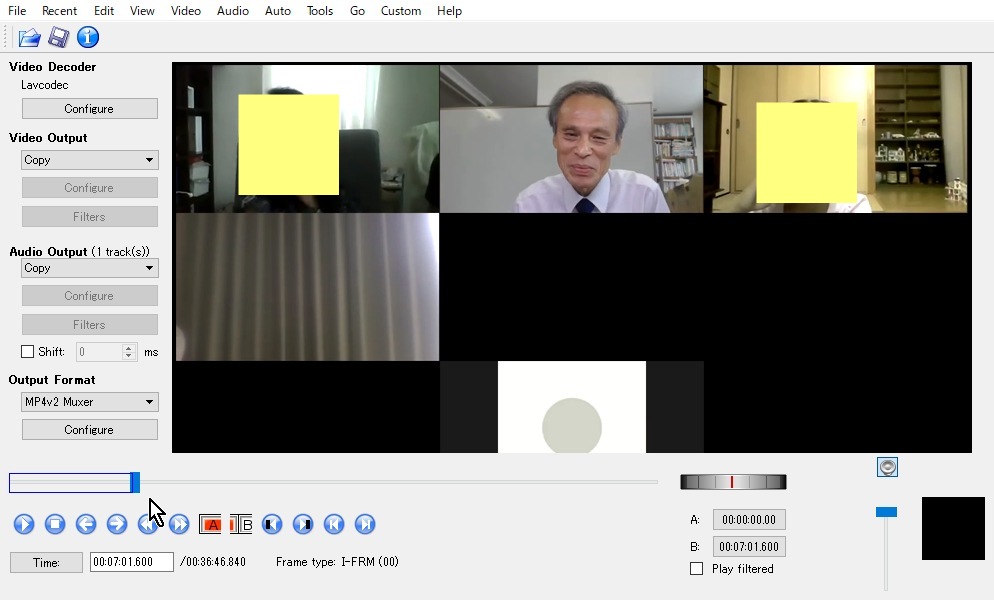
Task: Open the Tools menu
Action: click(x=320, y=11)
